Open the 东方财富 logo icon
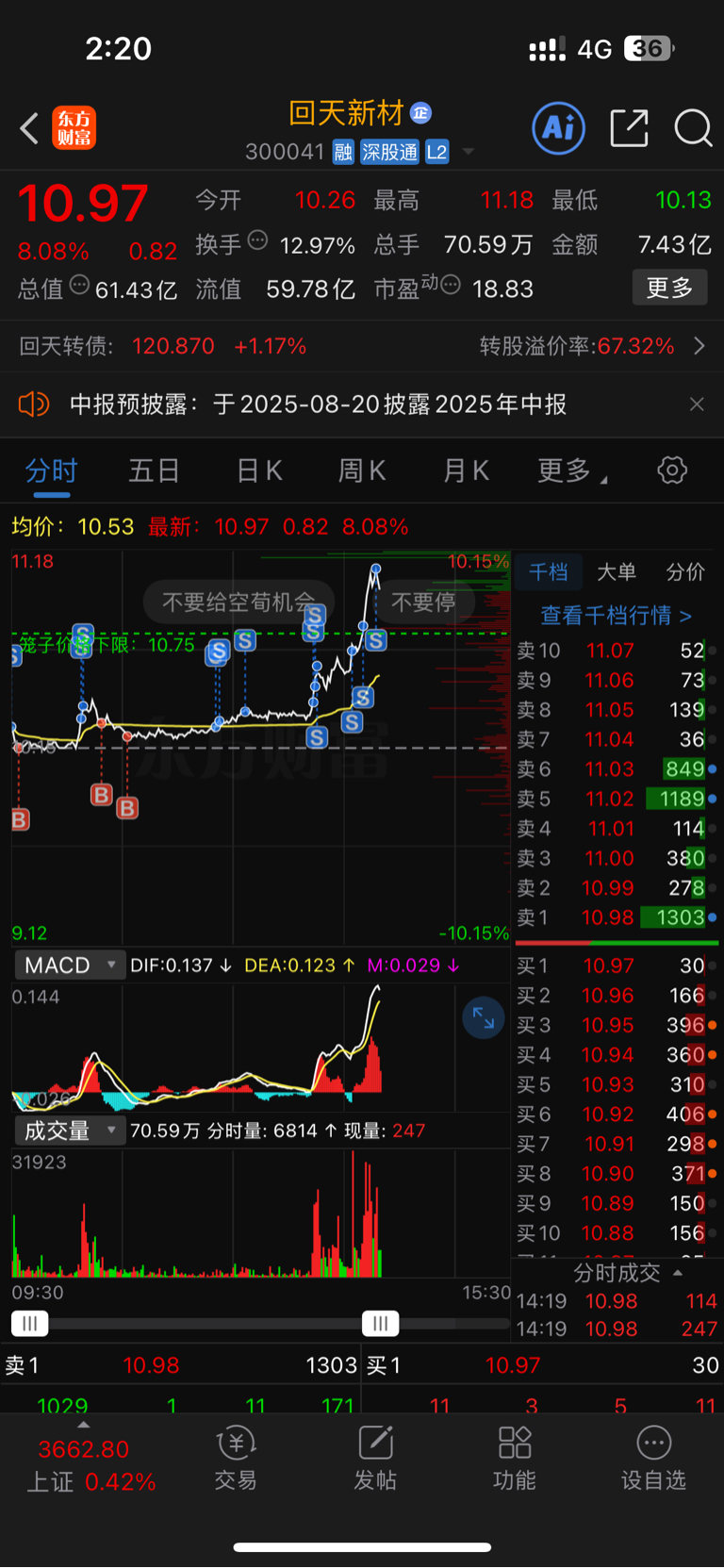 74,128
